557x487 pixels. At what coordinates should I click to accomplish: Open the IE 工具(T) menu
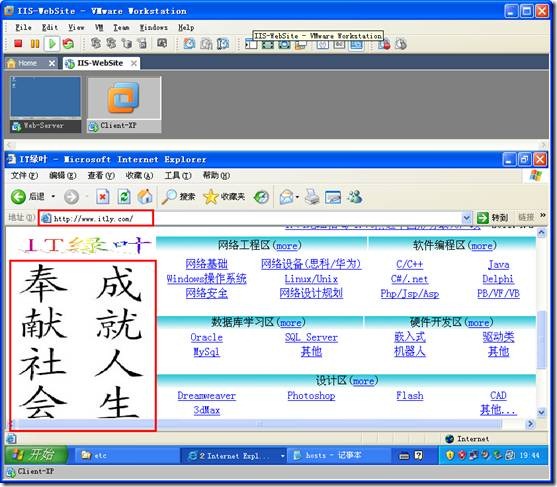(x=178, y=175)
